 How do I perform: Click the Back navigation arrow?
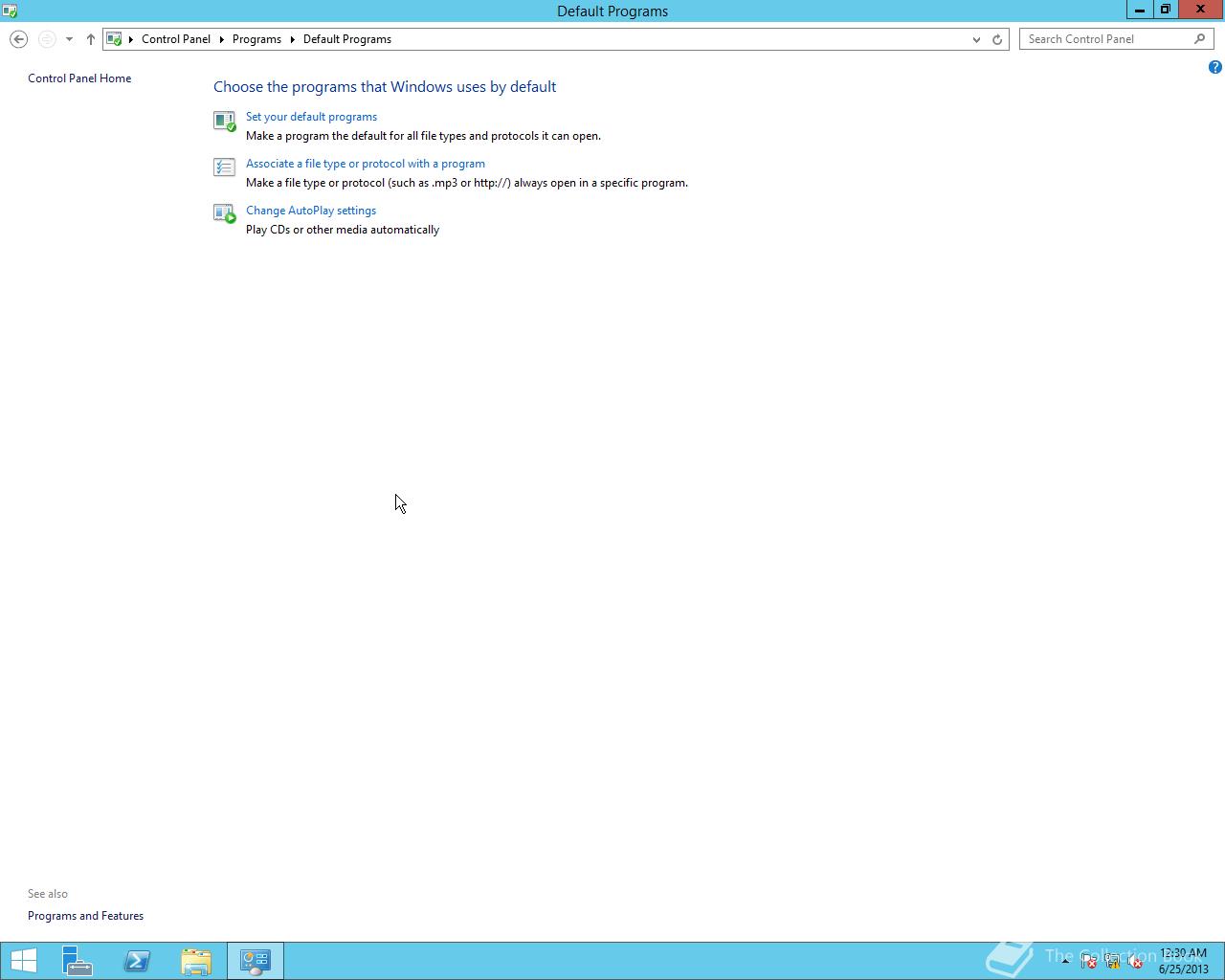pyautogui.click(x=18, y=39)
